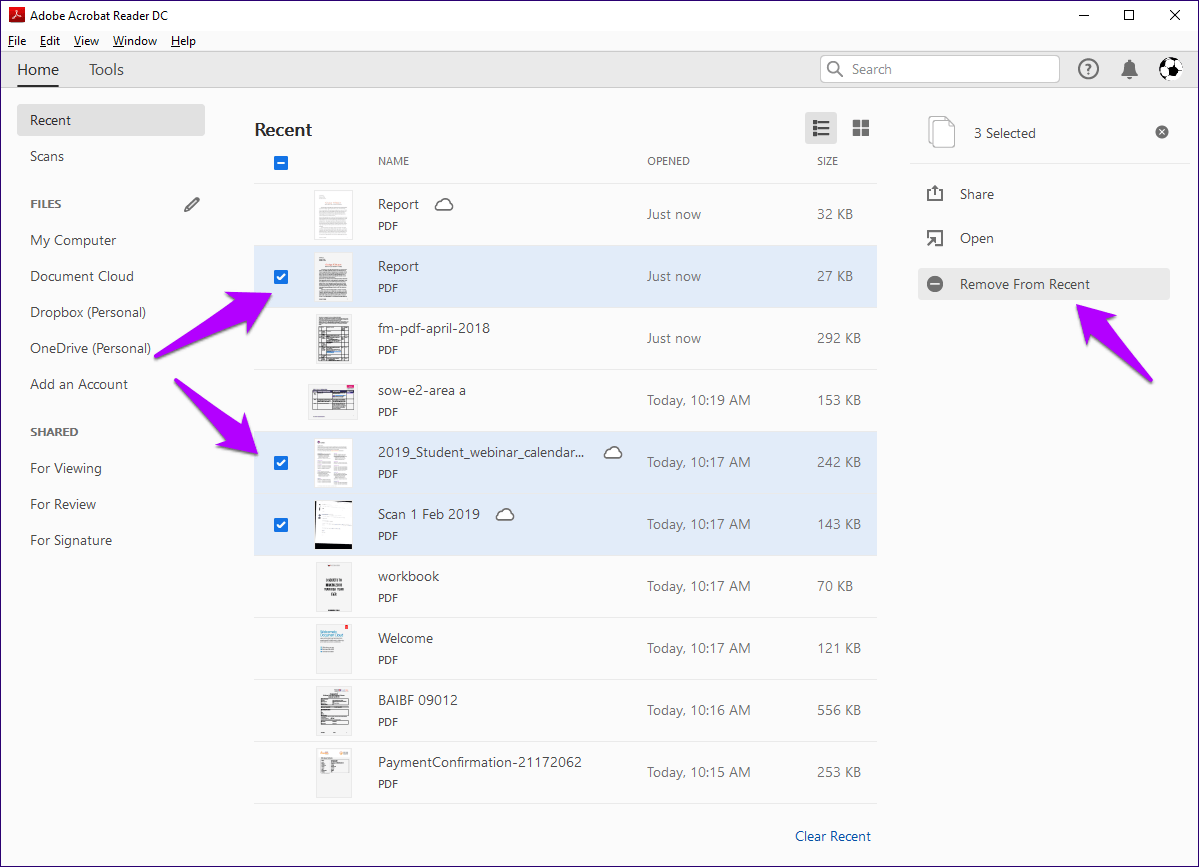
Task: Click the Remove From Recent button
Action: point(1043,284)
